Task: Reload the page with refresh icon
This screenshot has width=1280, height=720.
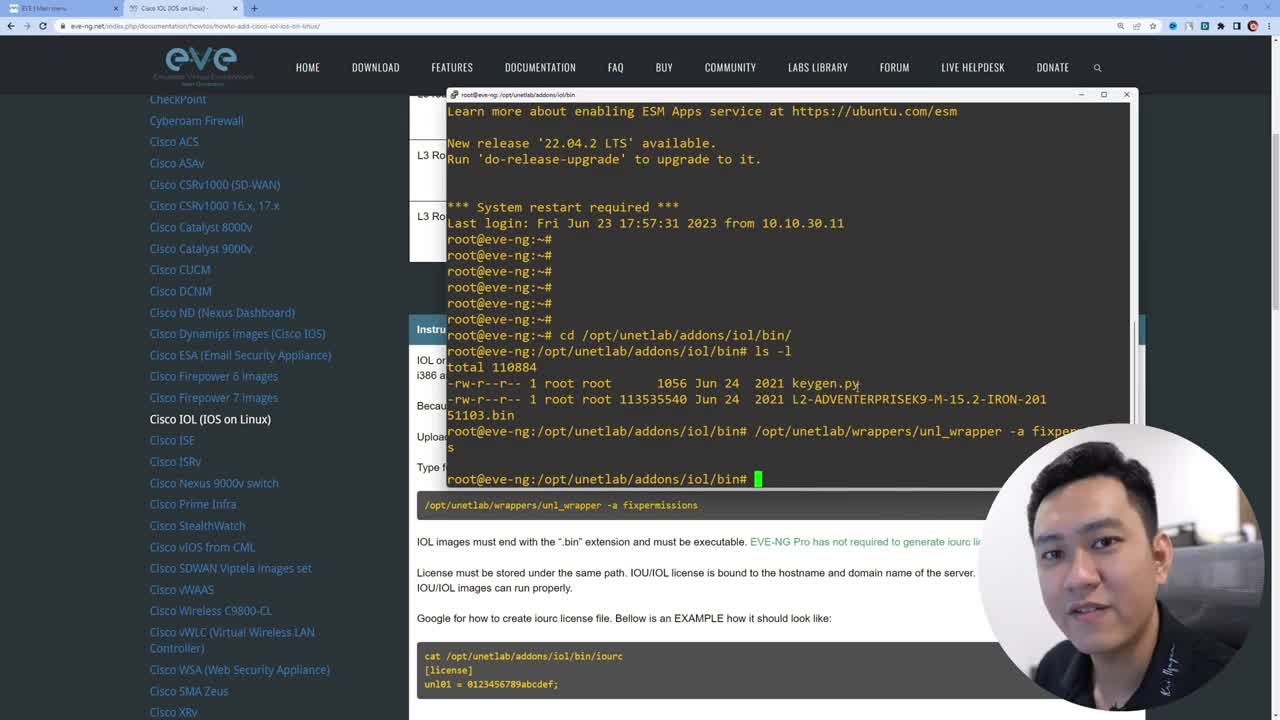Action: point(43,26)
